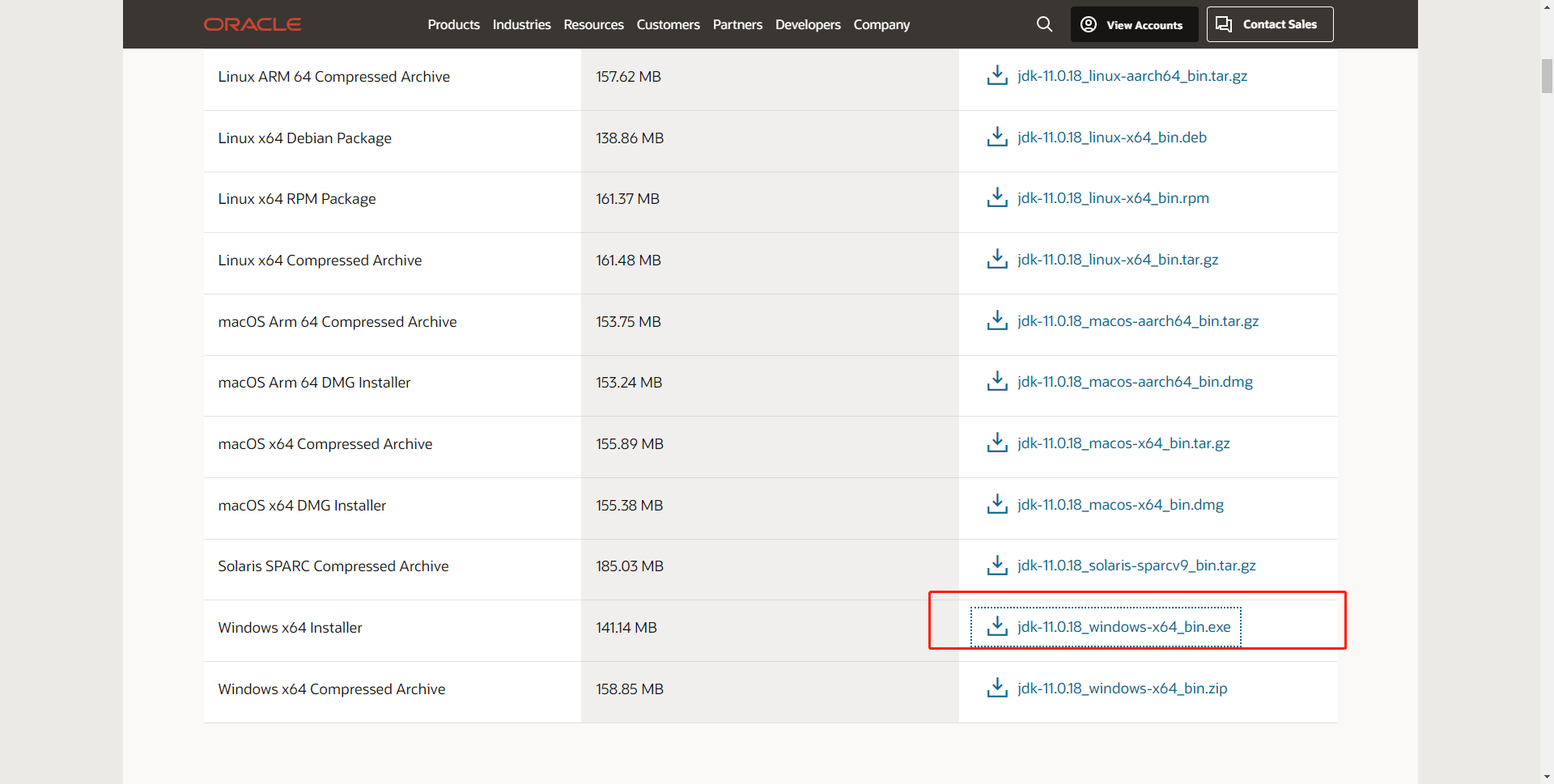The height and width of the screenshot is (784, 1554).
Task: Download jdk-11.0.18_macos-aarch64_bin.dmg link
Action: point(1135,381)
